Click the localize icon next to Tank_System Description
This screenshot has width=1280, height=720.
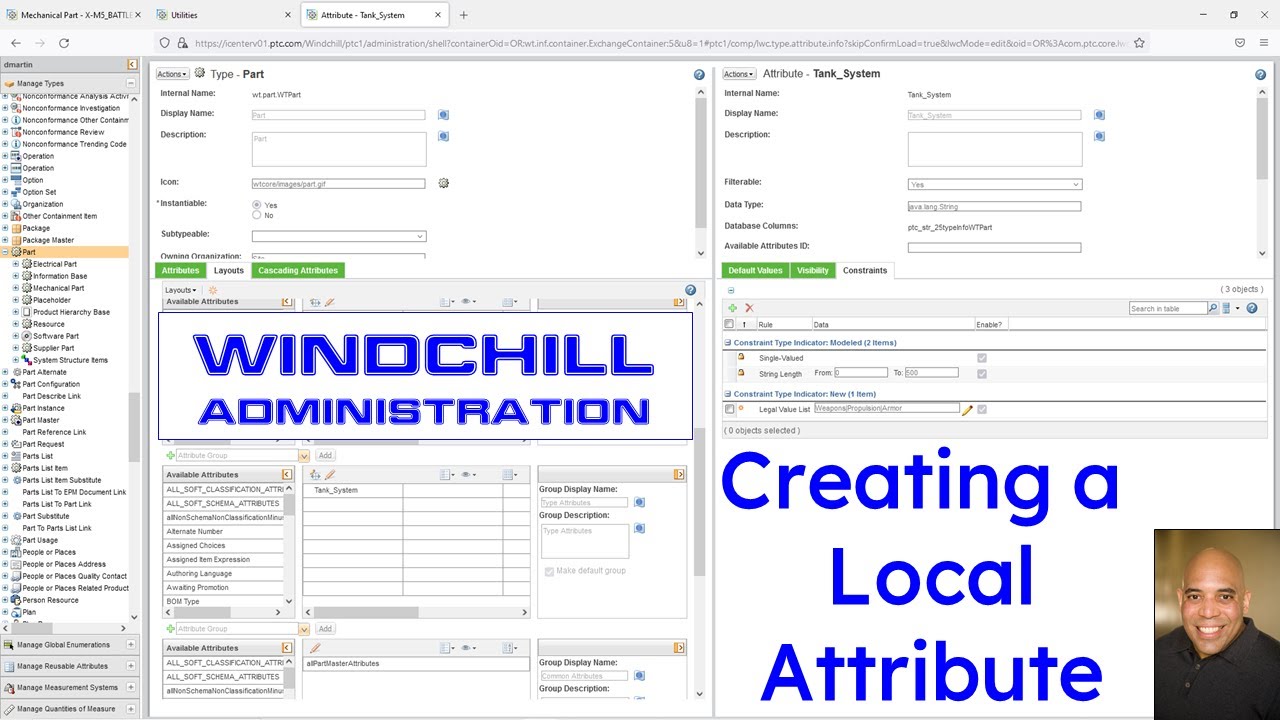click(x=1099, y=136)
